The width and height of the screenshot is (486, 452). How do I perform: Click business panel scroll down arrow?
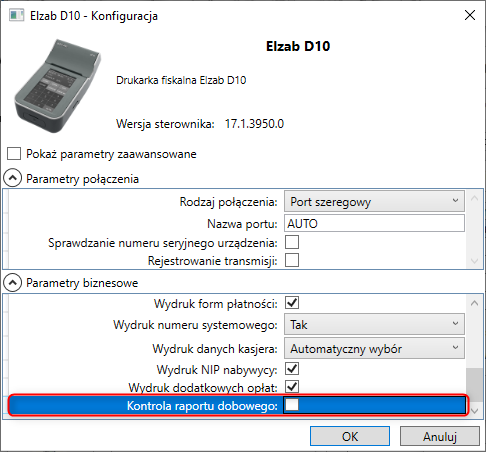(475, 411)
